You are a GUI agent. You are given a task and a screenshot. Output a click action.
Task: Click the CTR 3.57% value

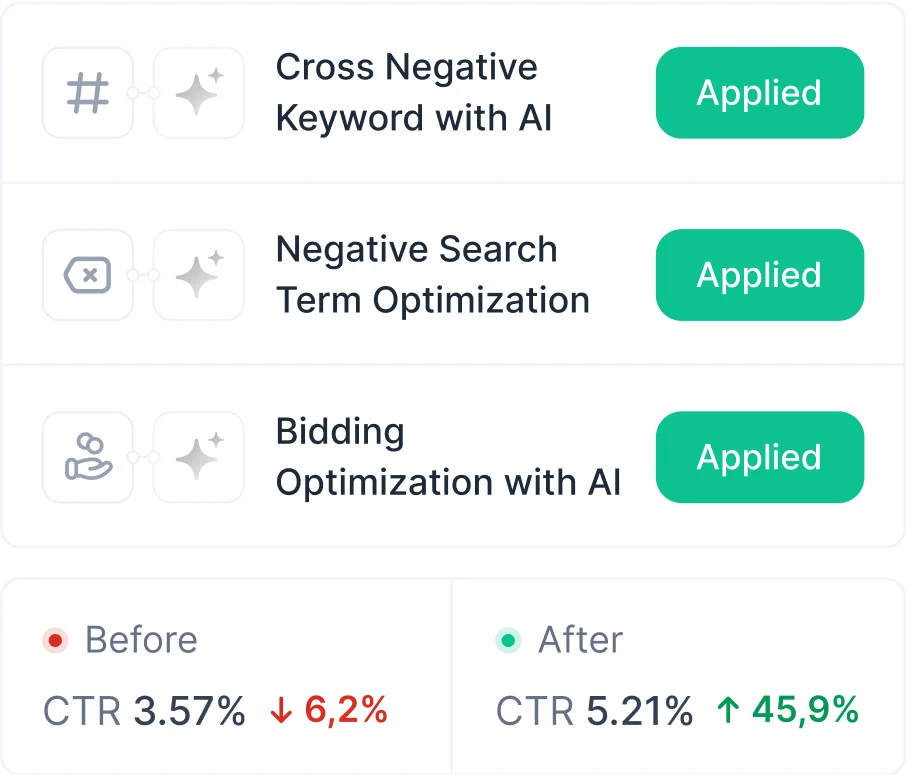point(144,710)
